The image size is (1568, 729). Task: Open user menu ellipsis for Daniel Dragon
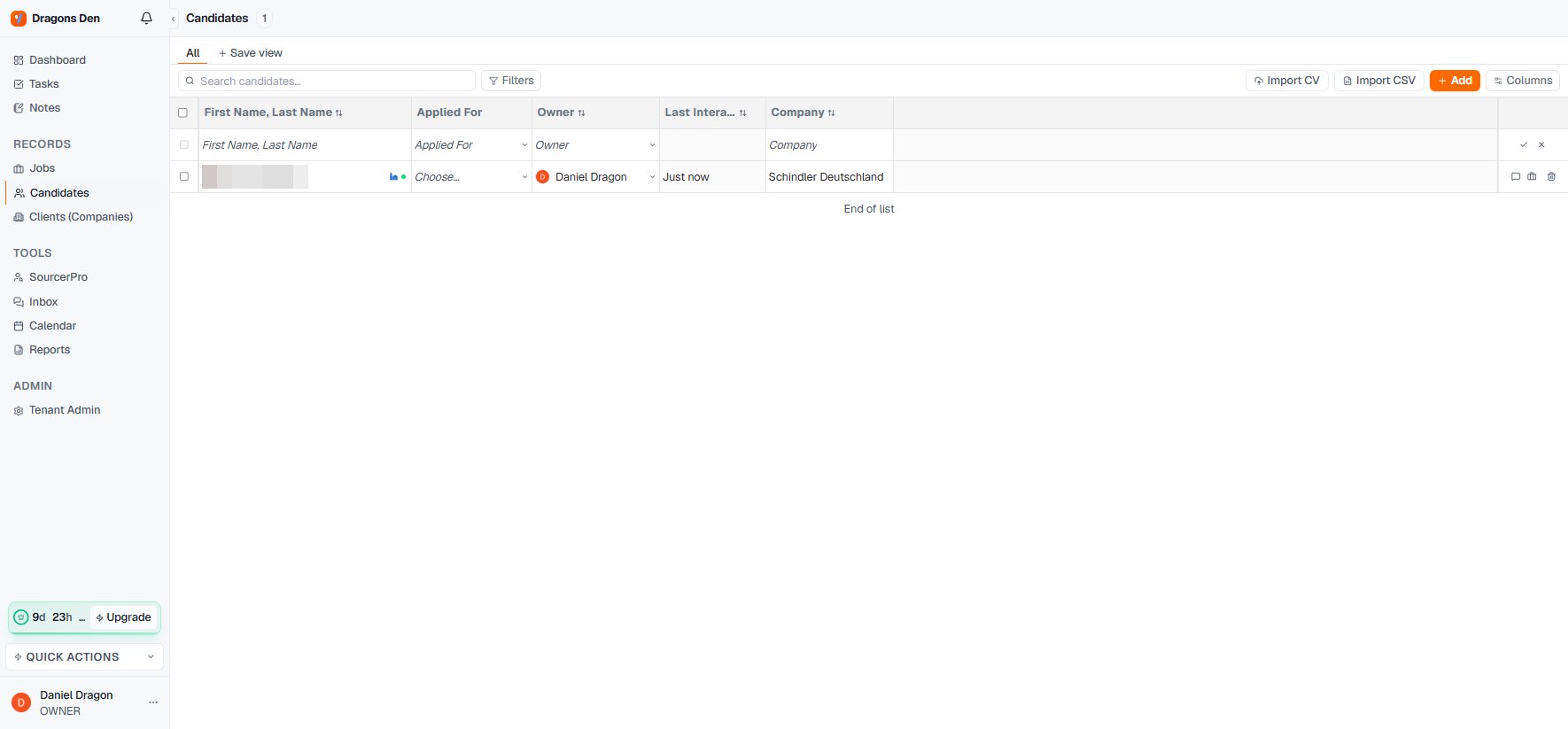pyautogui.click(x=153, y=702)
